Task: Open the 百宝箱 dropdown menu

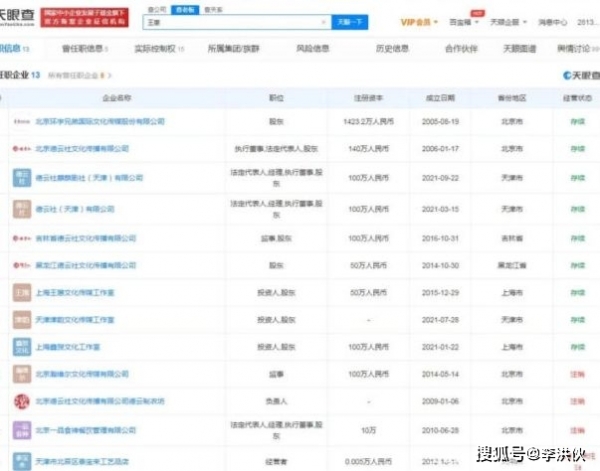Action: (464, 22)
